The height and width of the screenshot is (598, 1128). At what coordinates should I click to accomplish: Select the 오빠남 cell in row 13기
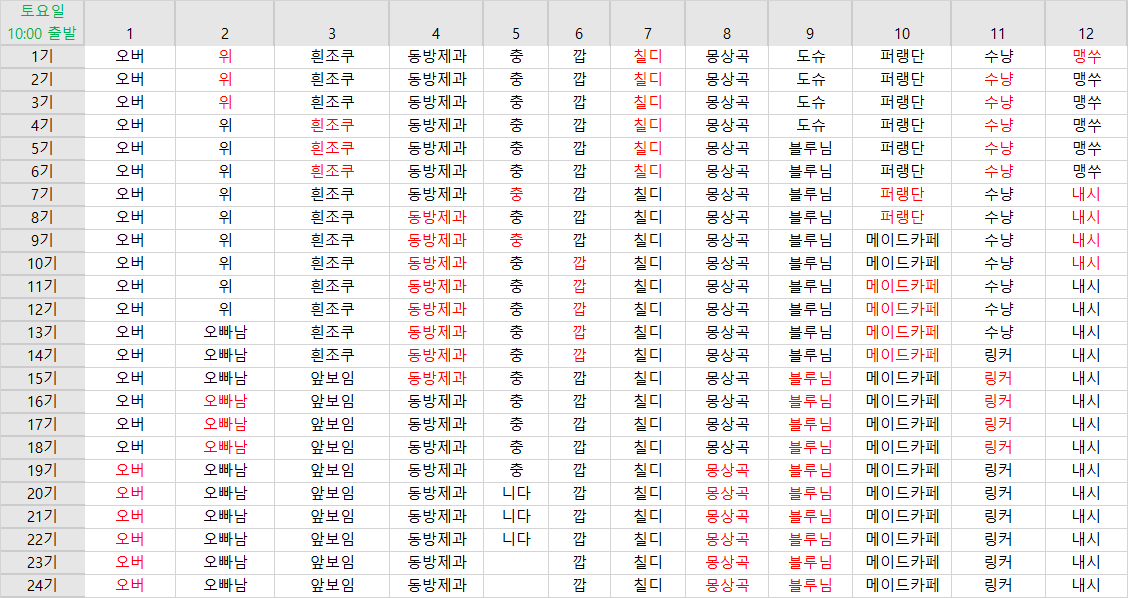[x=225, y=332]
